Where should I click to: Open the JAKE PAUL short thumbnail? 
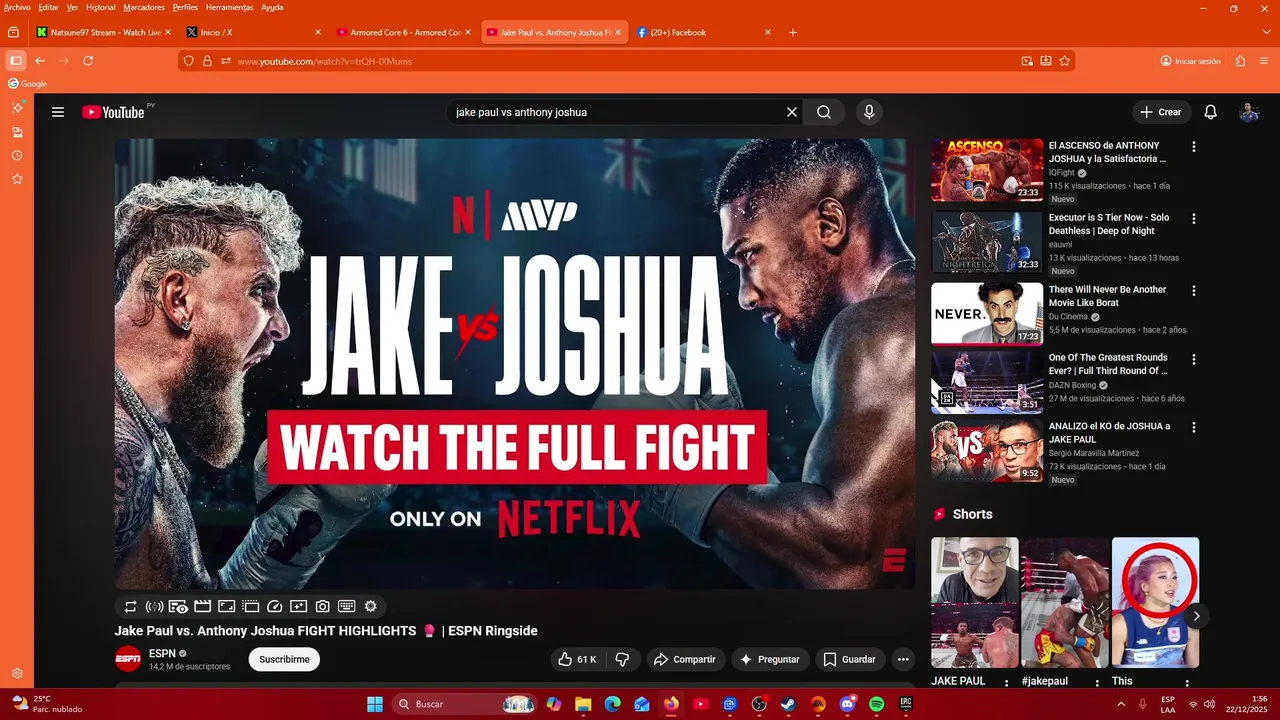(975, 603)
